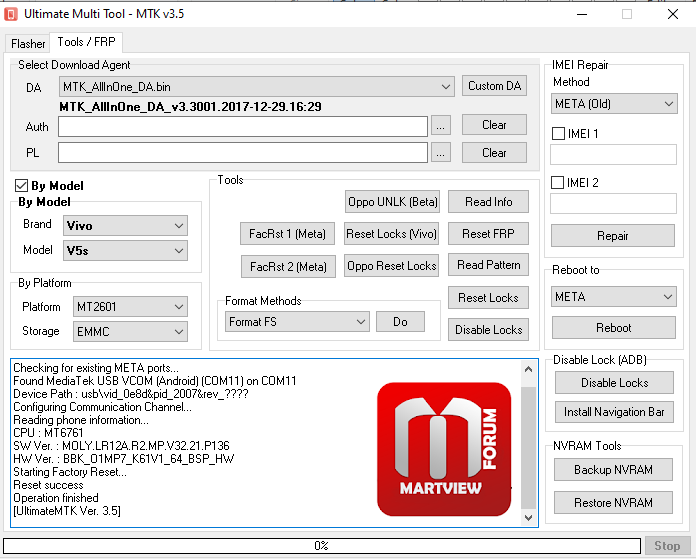Click the log scrollbar up arrow
696x559 pixels.
pos(528,369)
